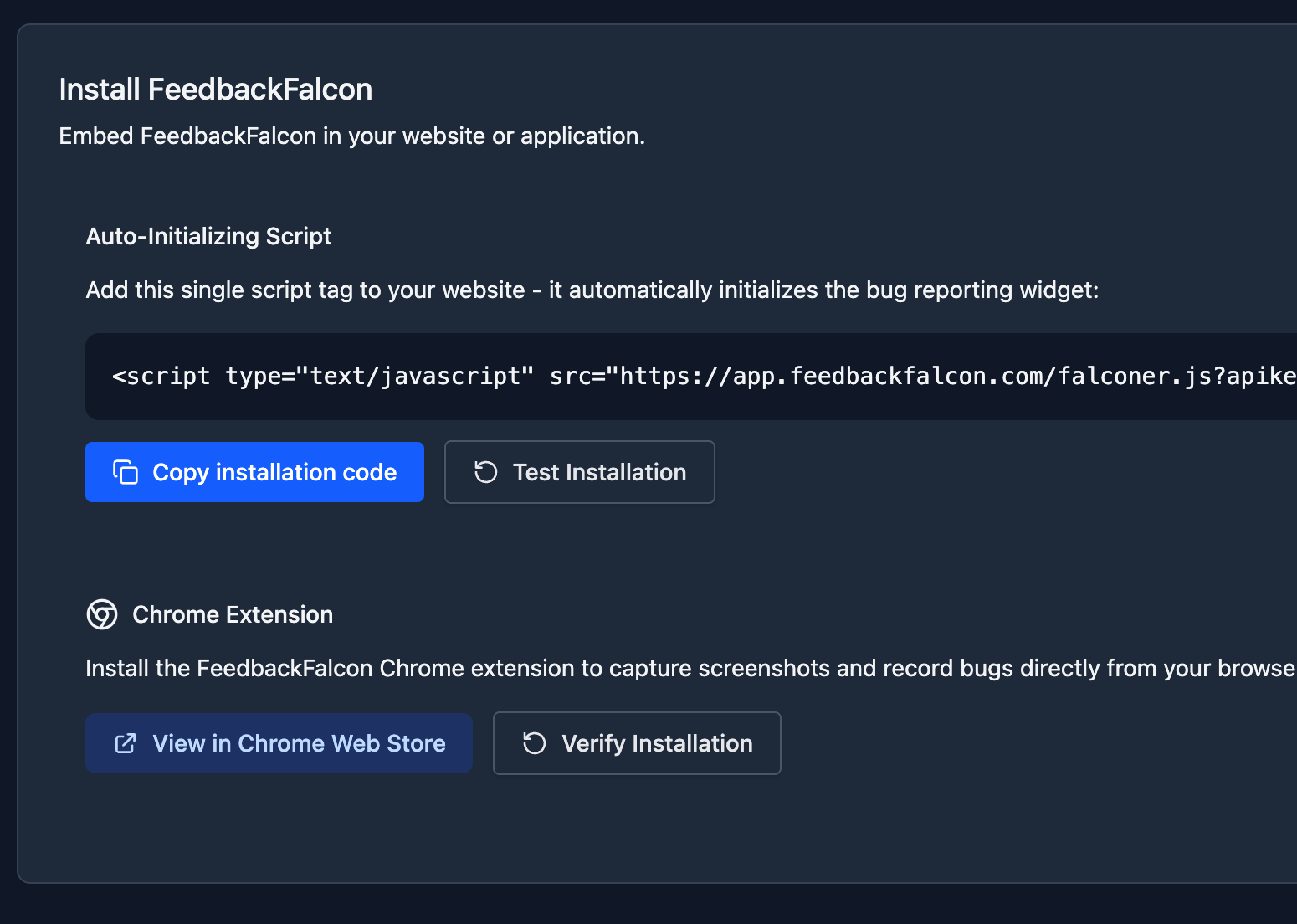Click the Chrome Extension section heading

tap(233, 614)
